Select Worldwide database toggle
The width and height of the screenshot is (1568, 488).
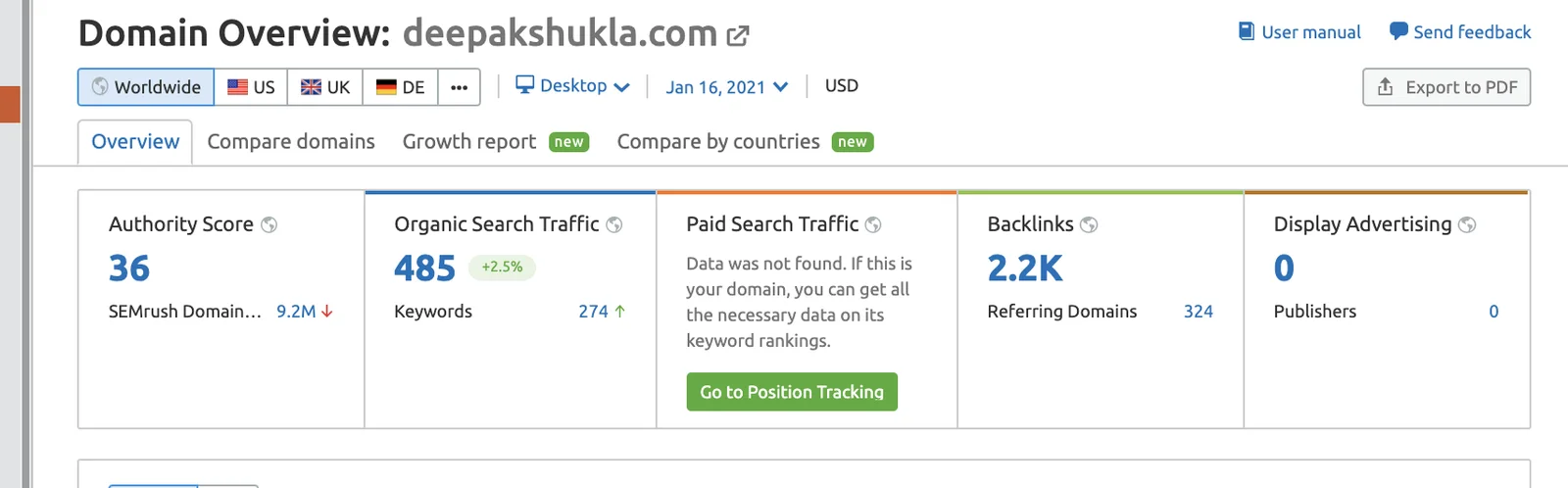click(x=146, y=87)
